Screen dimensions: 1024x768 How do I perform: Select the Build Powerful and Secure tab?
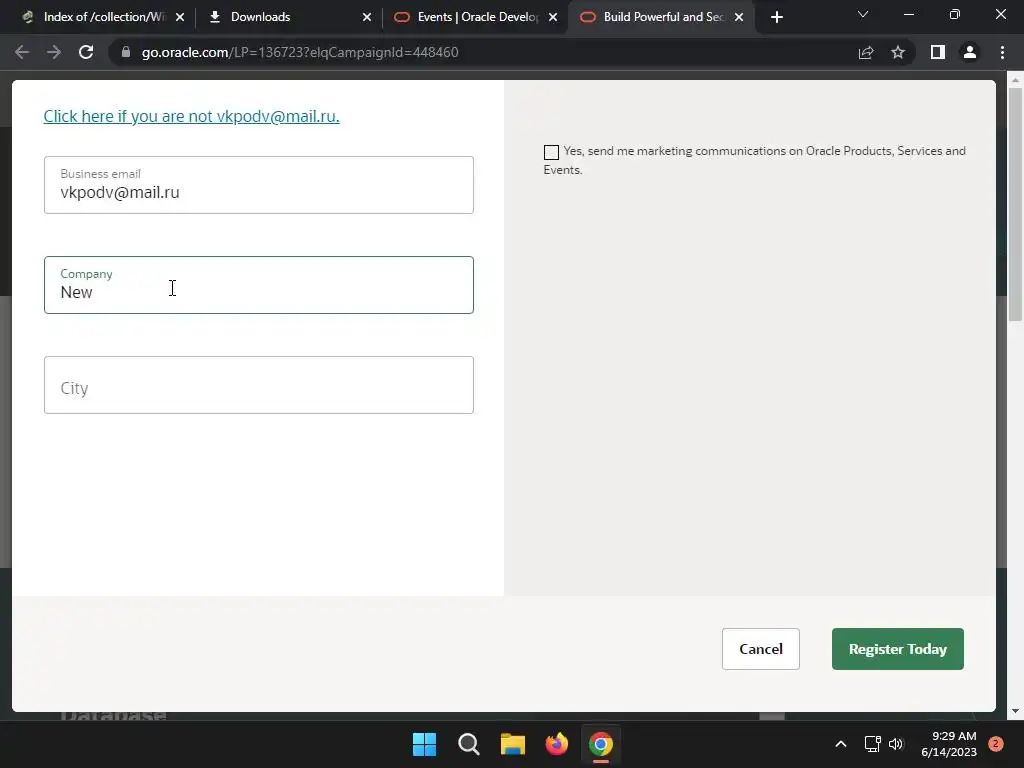point(660,17)
